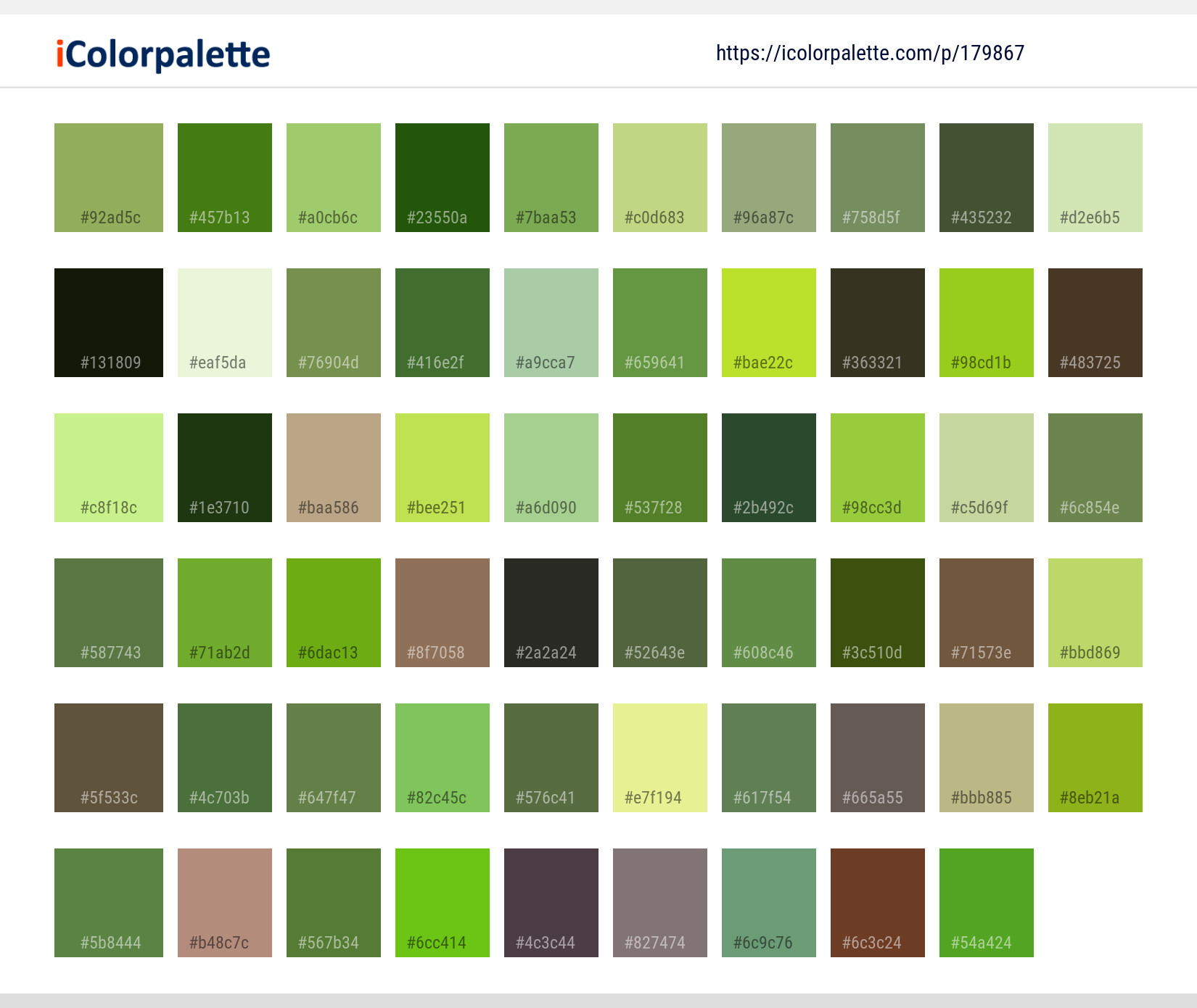The width and height of the screenshot is (1197, 1008).
Task: Pick the #435232 swatch
Action: [987, 178]
